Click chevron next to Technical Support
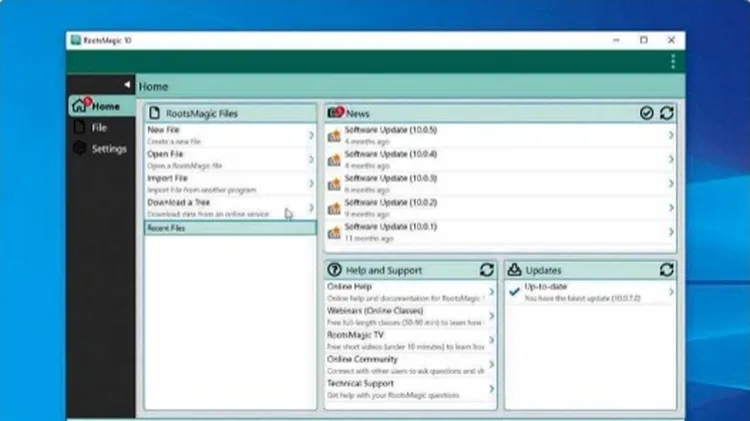Screen dimensions: 750x421 tap(491, 389)
